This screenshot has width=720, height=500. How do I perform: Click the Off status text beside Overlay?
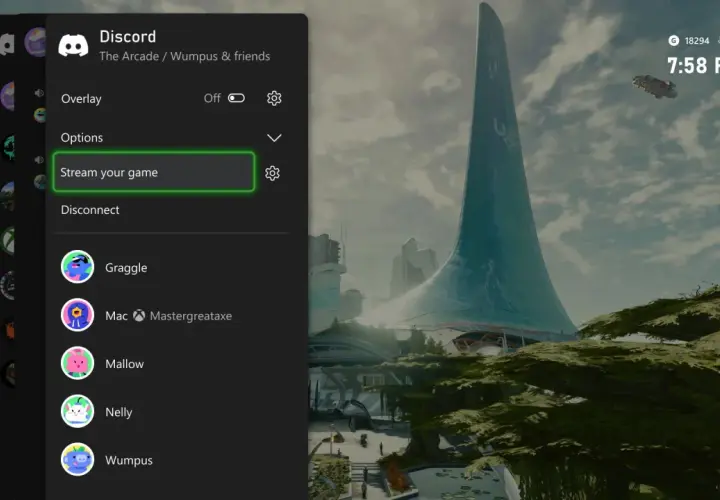click(212, 98)
